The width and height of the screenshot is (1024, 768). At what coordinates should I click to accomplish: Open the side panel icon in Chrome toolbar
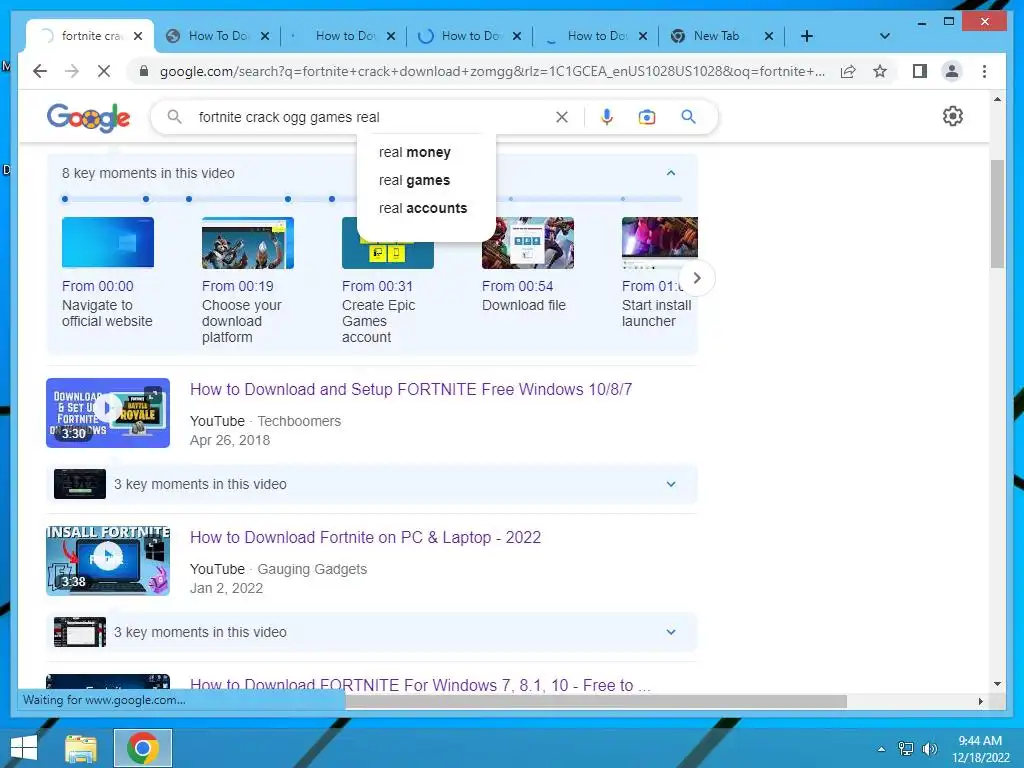(x=920, y=71)
